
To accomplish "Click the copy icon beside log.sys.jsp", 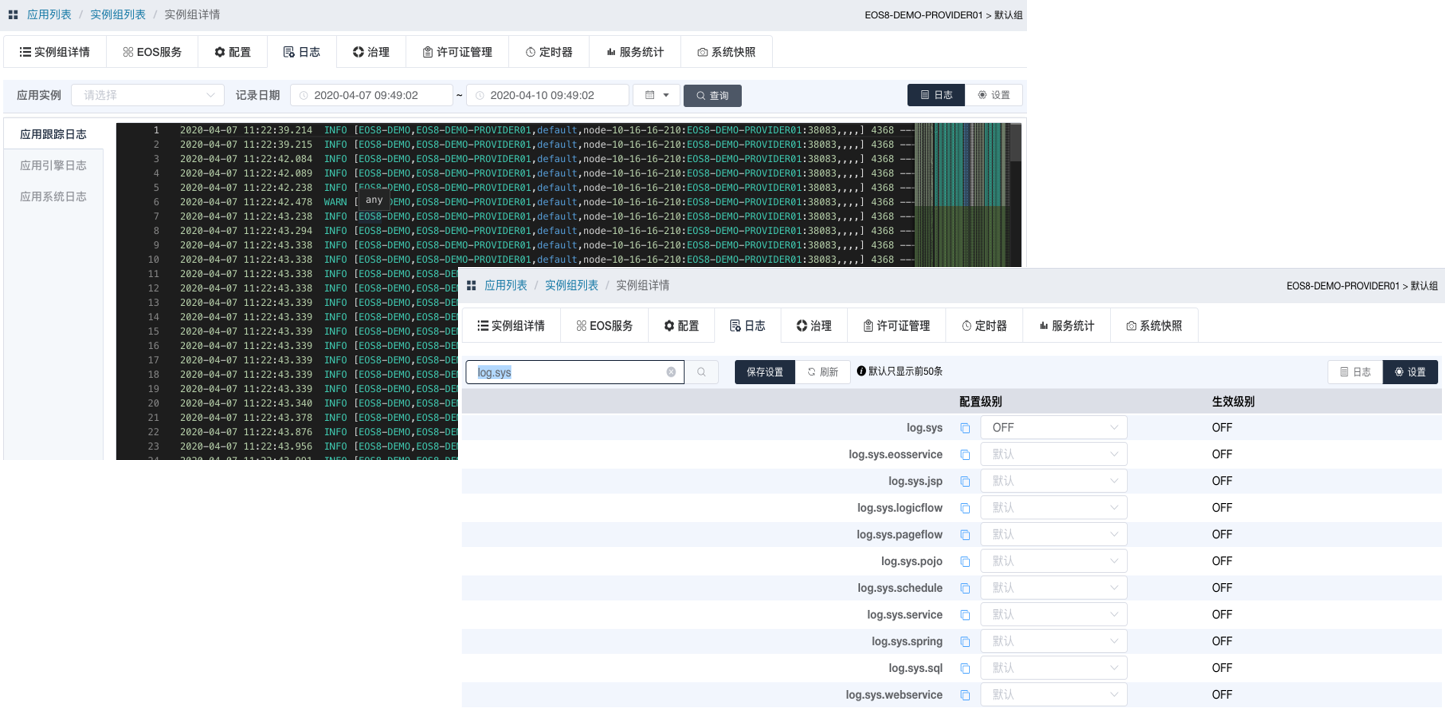I will (x=965, y=481).
